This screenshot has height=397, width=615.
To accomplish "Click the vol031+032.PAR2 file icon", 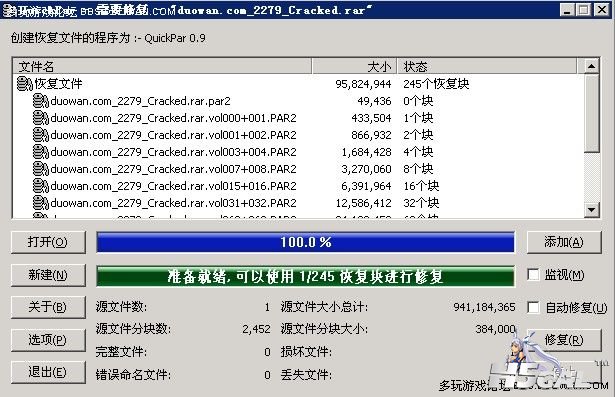I will (x=41, y=203).
